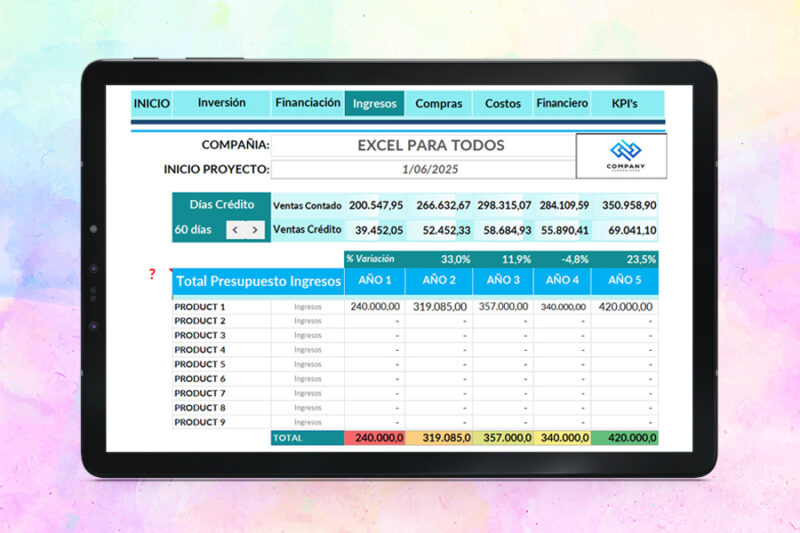Click the Ingresos label in PRODUCT 1 row
The height and width of the screenshot is (533, 800).
pyautogui.click(x=308, y=307)
